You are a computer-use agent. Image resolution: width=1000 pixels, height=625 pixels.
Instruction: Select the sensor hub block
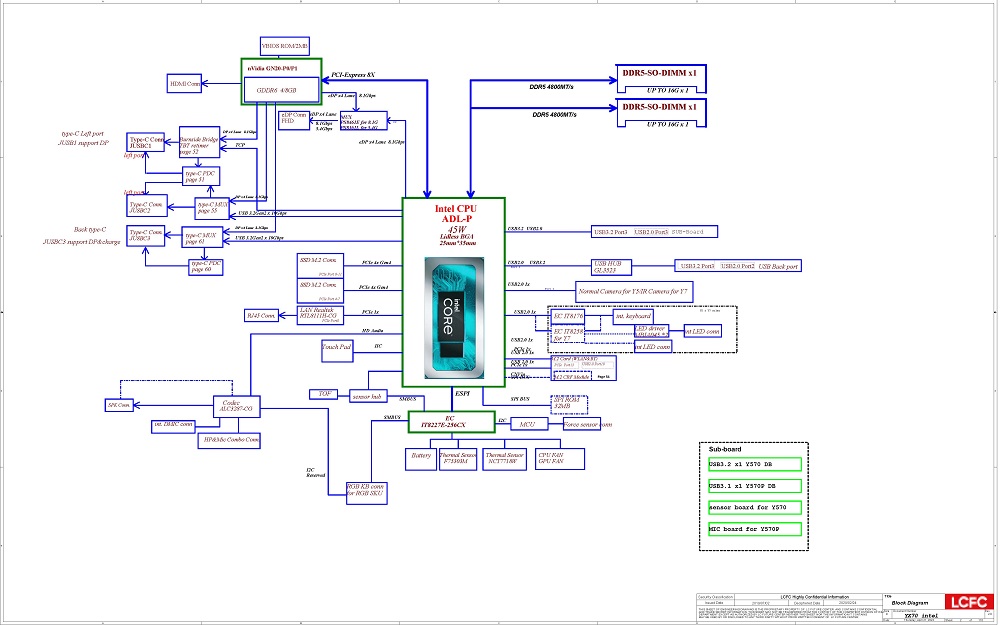(368, 397)
